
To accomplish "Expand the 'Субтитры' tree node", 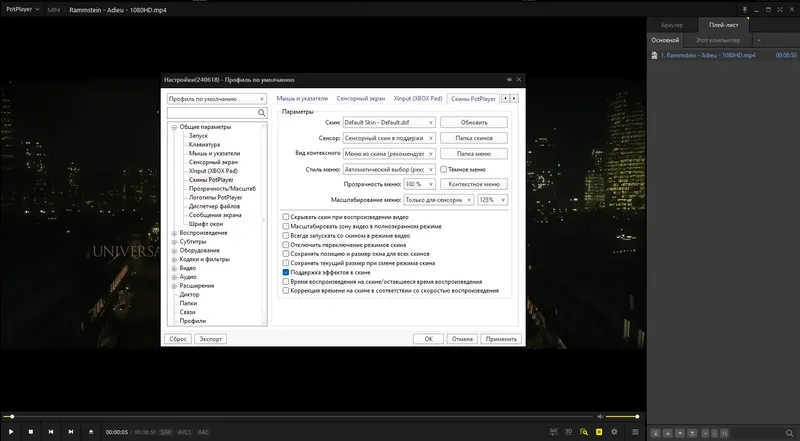I will (x=174, y=242).
